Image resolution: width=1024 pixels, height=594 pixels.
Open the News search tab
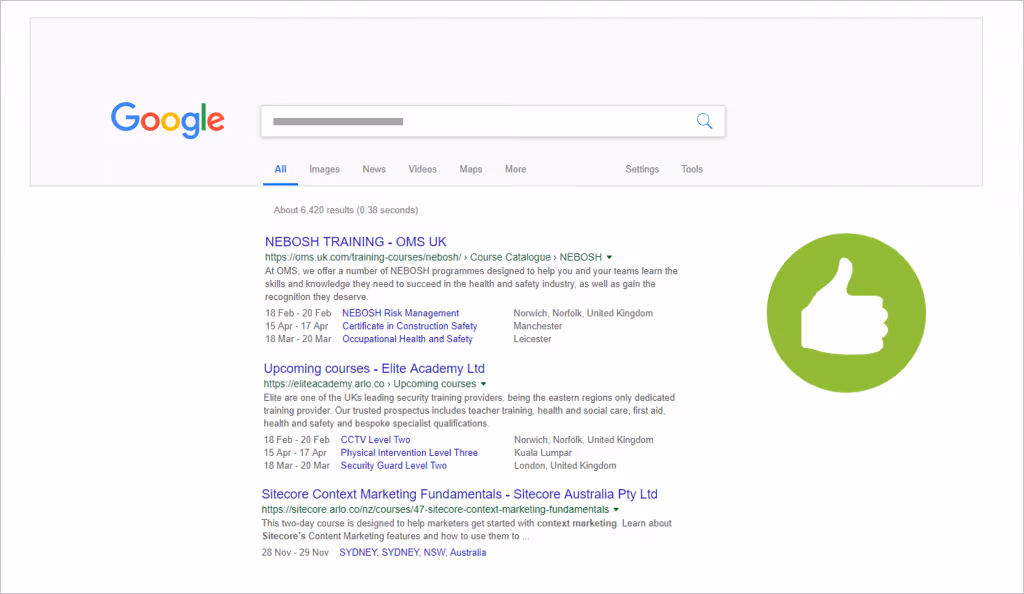(x=374, y=169)
